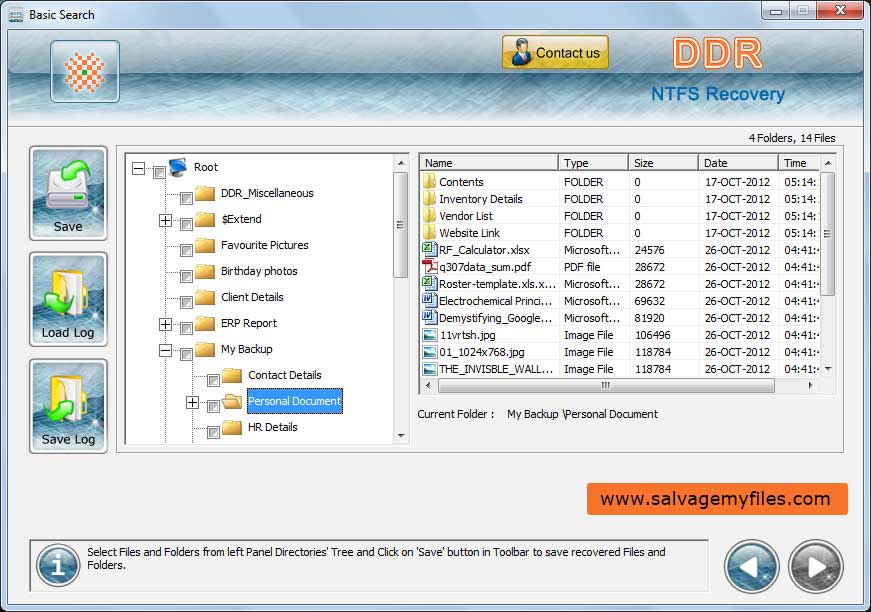Click the My Backup folder icon

(x=205, y=349)
